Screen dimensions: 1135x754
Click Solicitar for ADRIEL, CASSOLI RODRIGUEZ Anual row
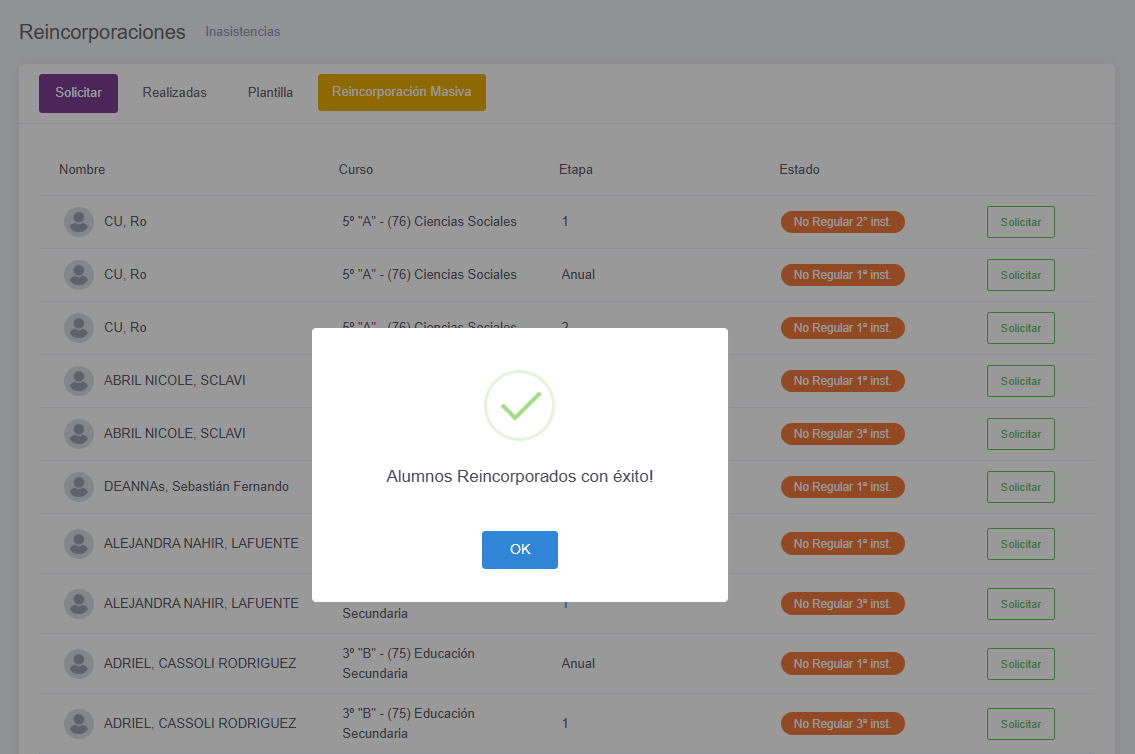(x=1021, y=664)
